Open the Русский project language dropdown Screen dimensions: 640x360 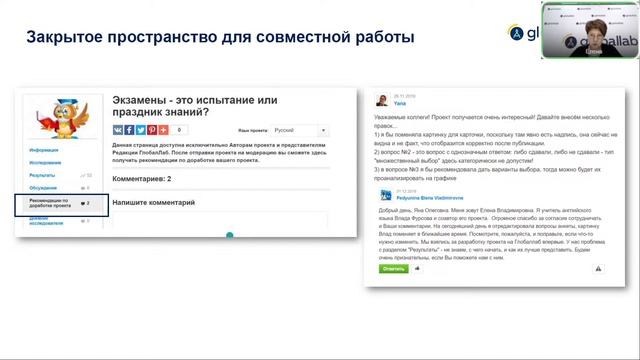pos(300,130)
